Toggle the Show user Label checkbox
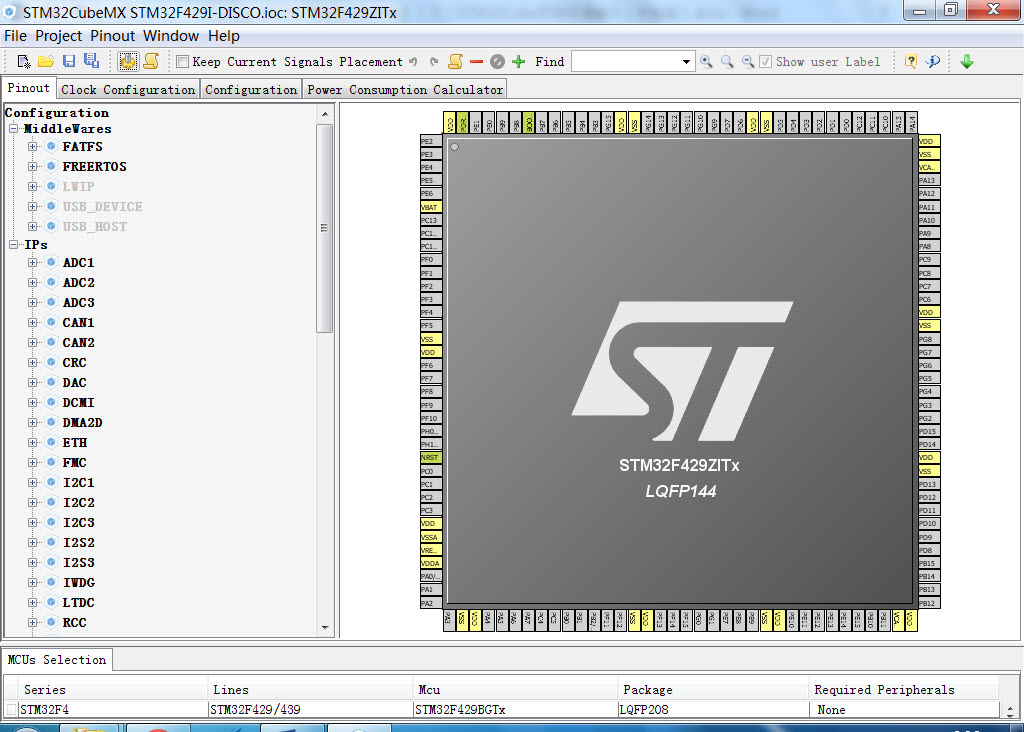Image resolution: width=1024 pixels, height=732 pixels. click(765, 61)
